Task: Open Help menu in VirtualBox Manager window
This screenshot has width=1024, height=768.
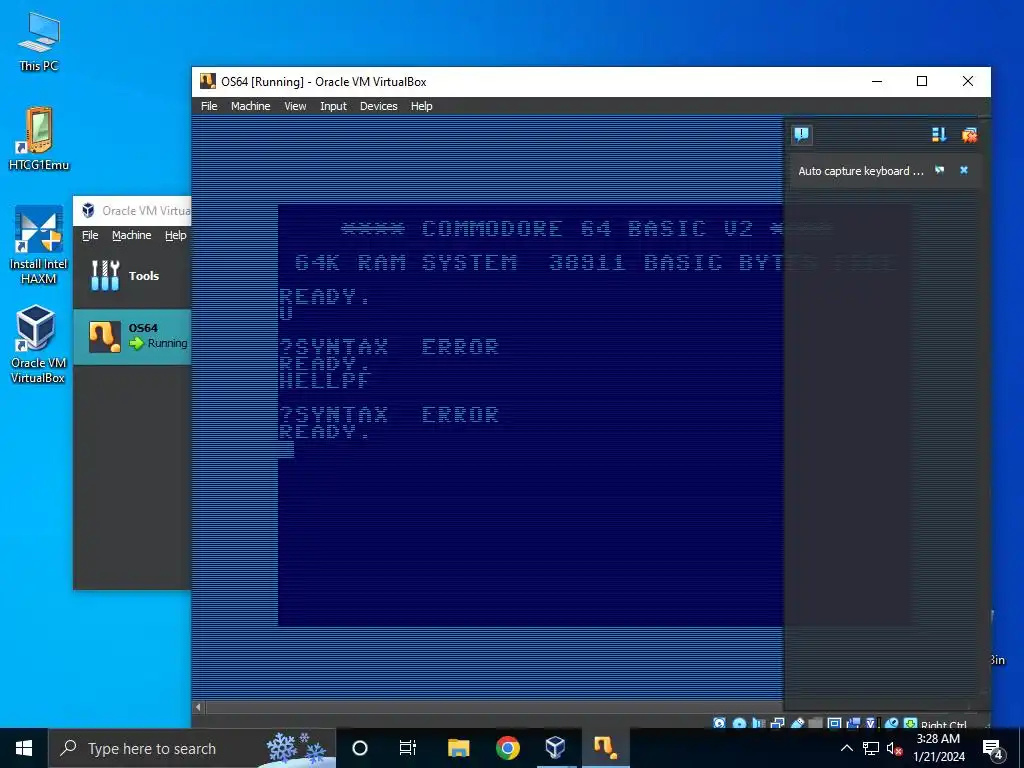Action: 175,235
